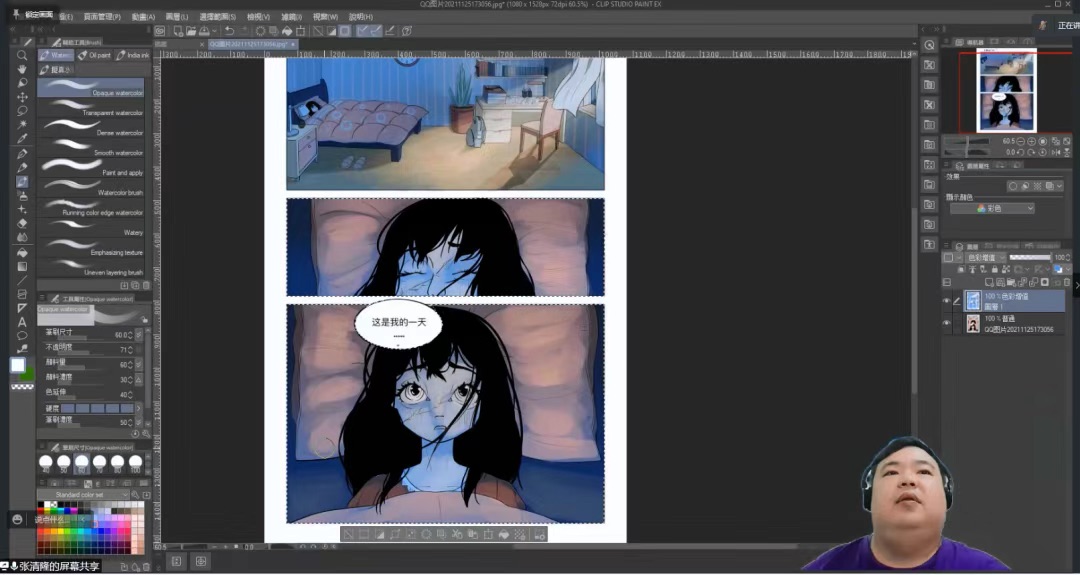
Task: Switch to the India ink brush group
Action: 132,55
